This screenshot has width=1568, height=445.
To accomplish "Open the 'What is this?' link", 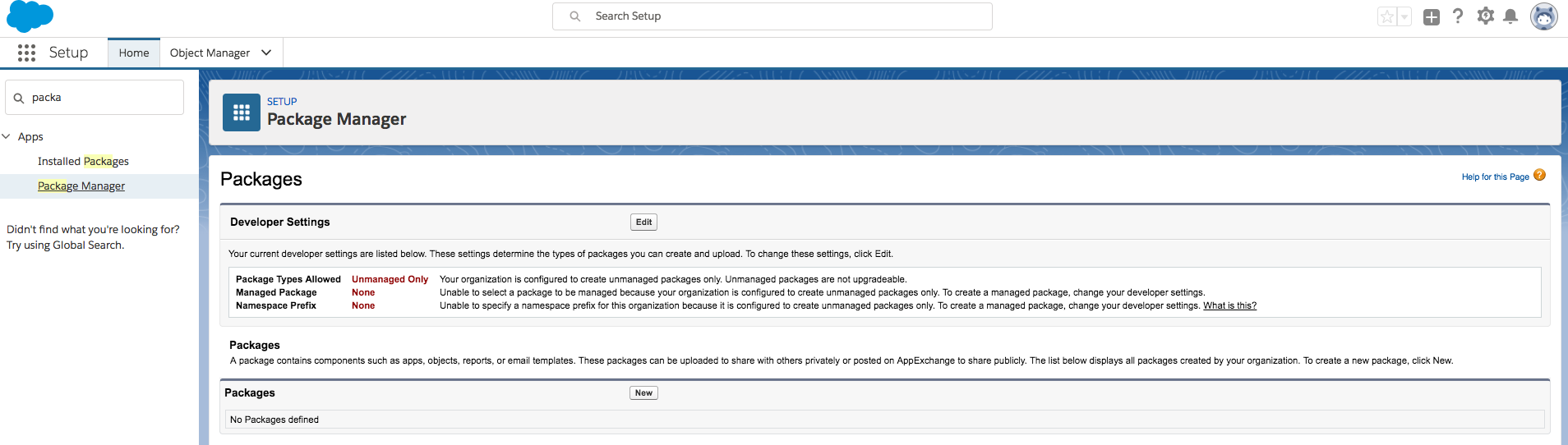I will coord(1229,305).
